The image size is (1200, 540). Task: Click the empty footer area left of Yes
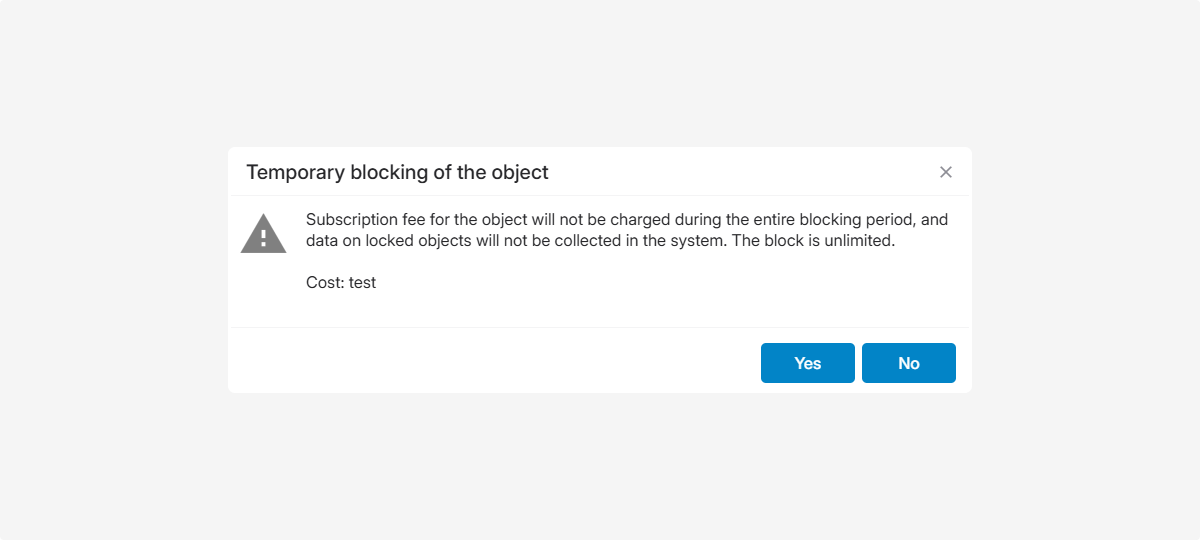click(500, 362)
